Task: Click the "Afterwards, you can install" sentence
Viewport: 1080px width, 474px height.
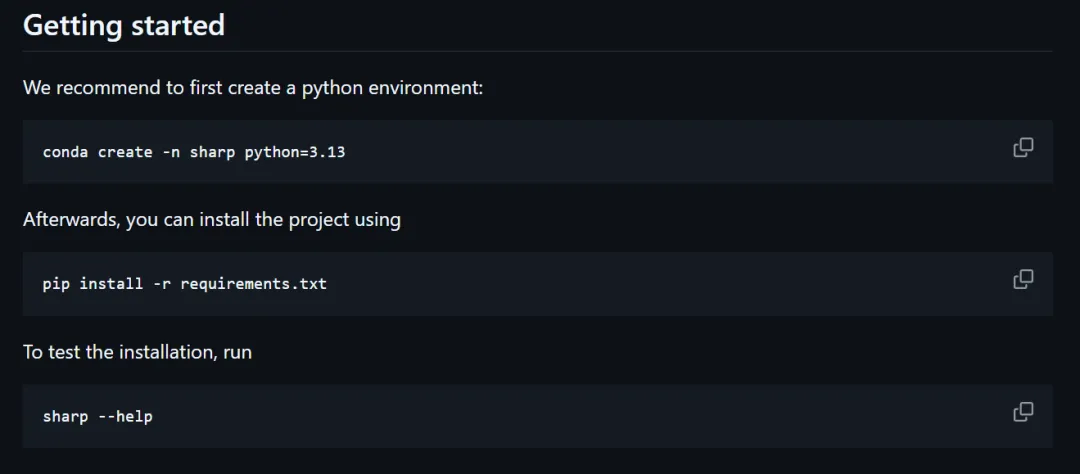Action: (x=212, y=219)
